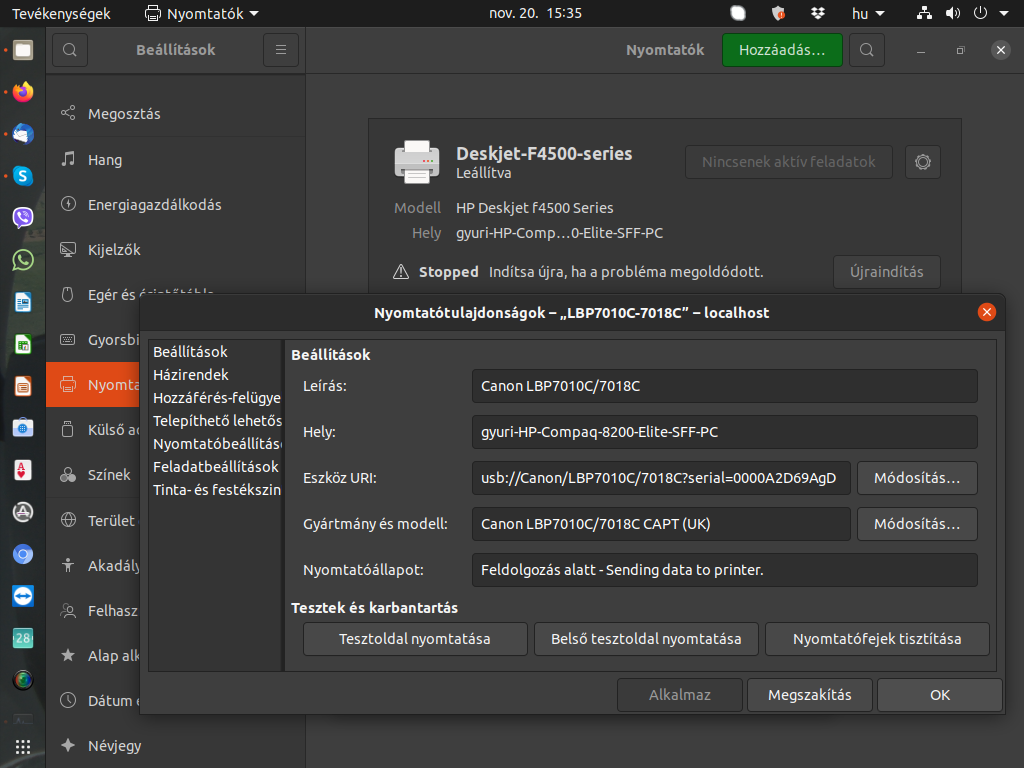Open WhatsApp from the dock
This screenshot has width=1024, height=768.
(23, 260)
